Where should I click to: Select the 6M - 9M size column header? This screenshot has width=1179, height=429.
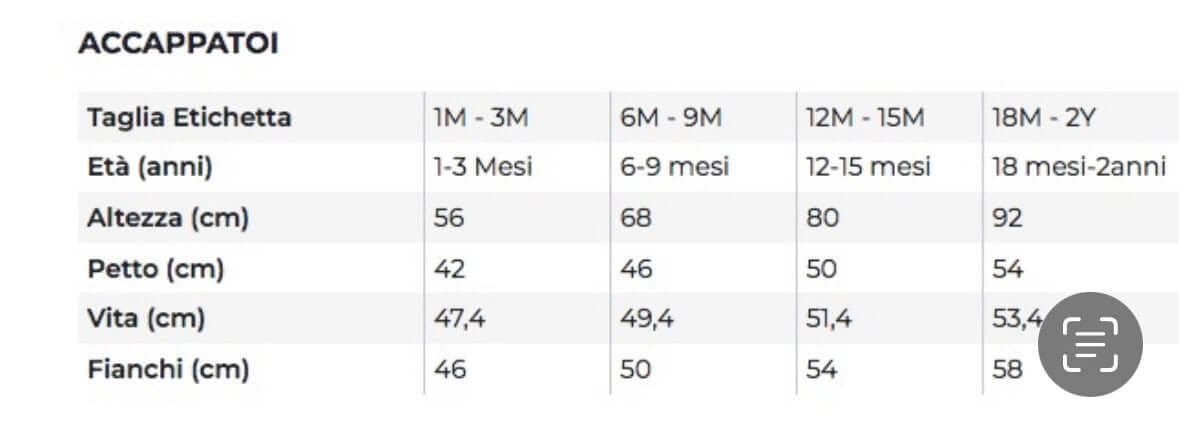click(671, 118)
